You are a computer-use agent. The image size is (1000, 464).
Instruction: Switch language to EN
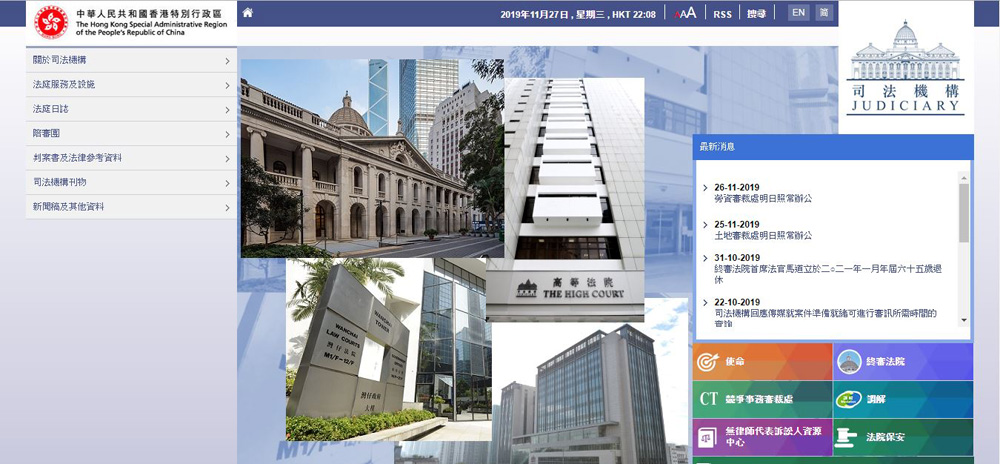[798, 13]
